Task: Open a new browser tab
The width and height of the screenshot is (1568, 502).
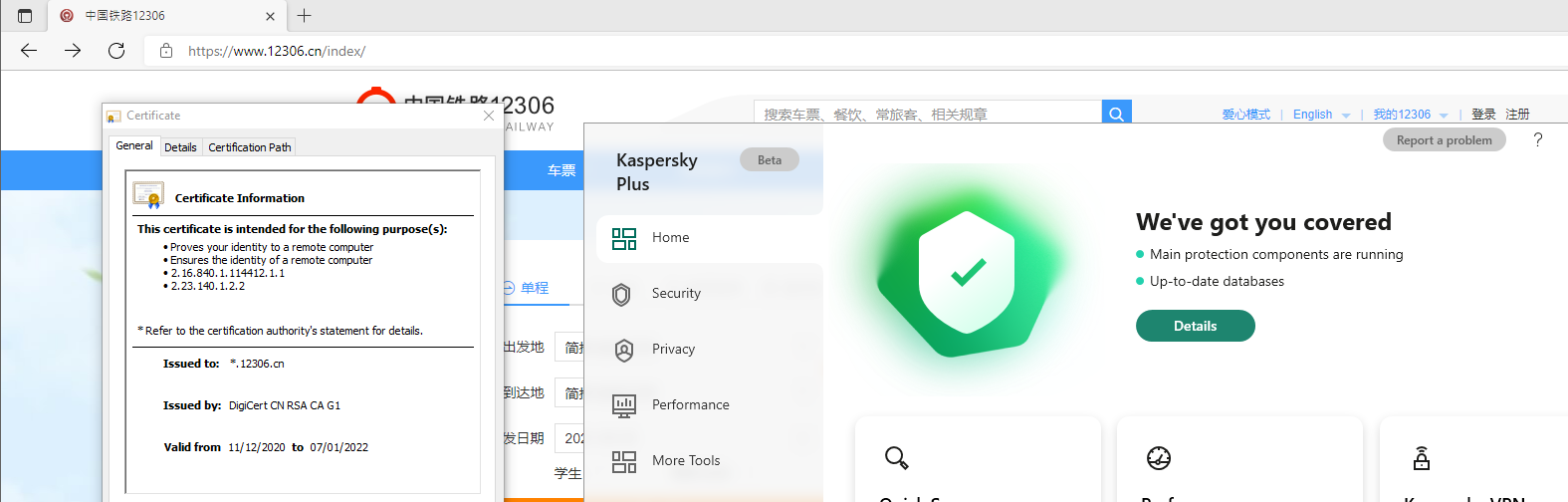Action: click(305, 16)
